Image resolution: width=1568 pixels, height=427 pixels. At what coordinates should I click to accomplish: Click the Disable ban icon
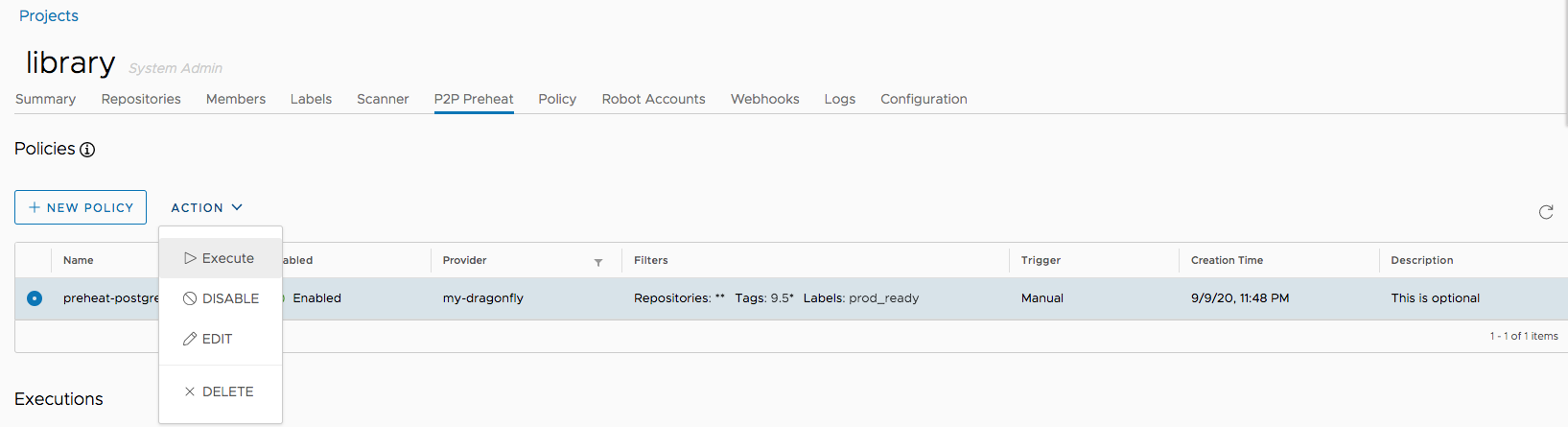(x=190, y=298)
